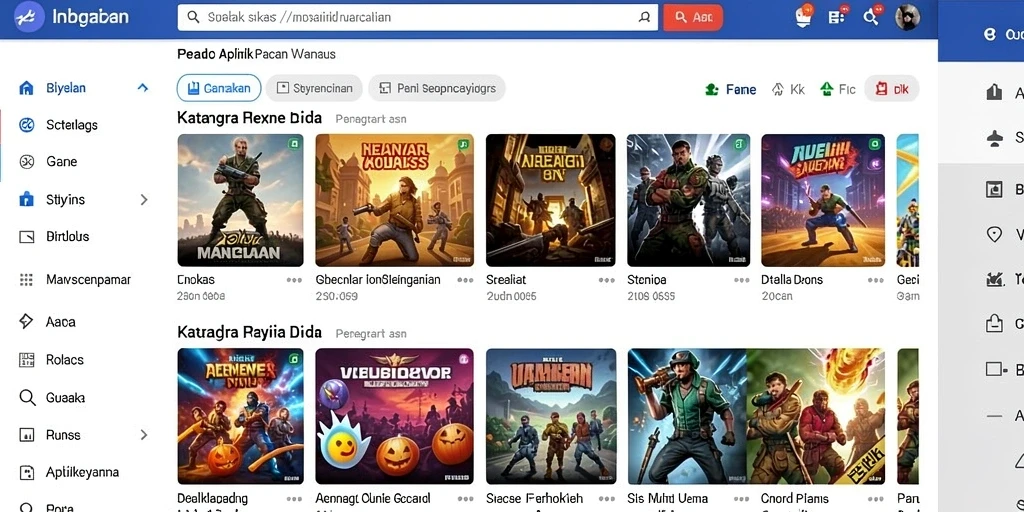Click the Inbgaban logo icon

(29, 18)
